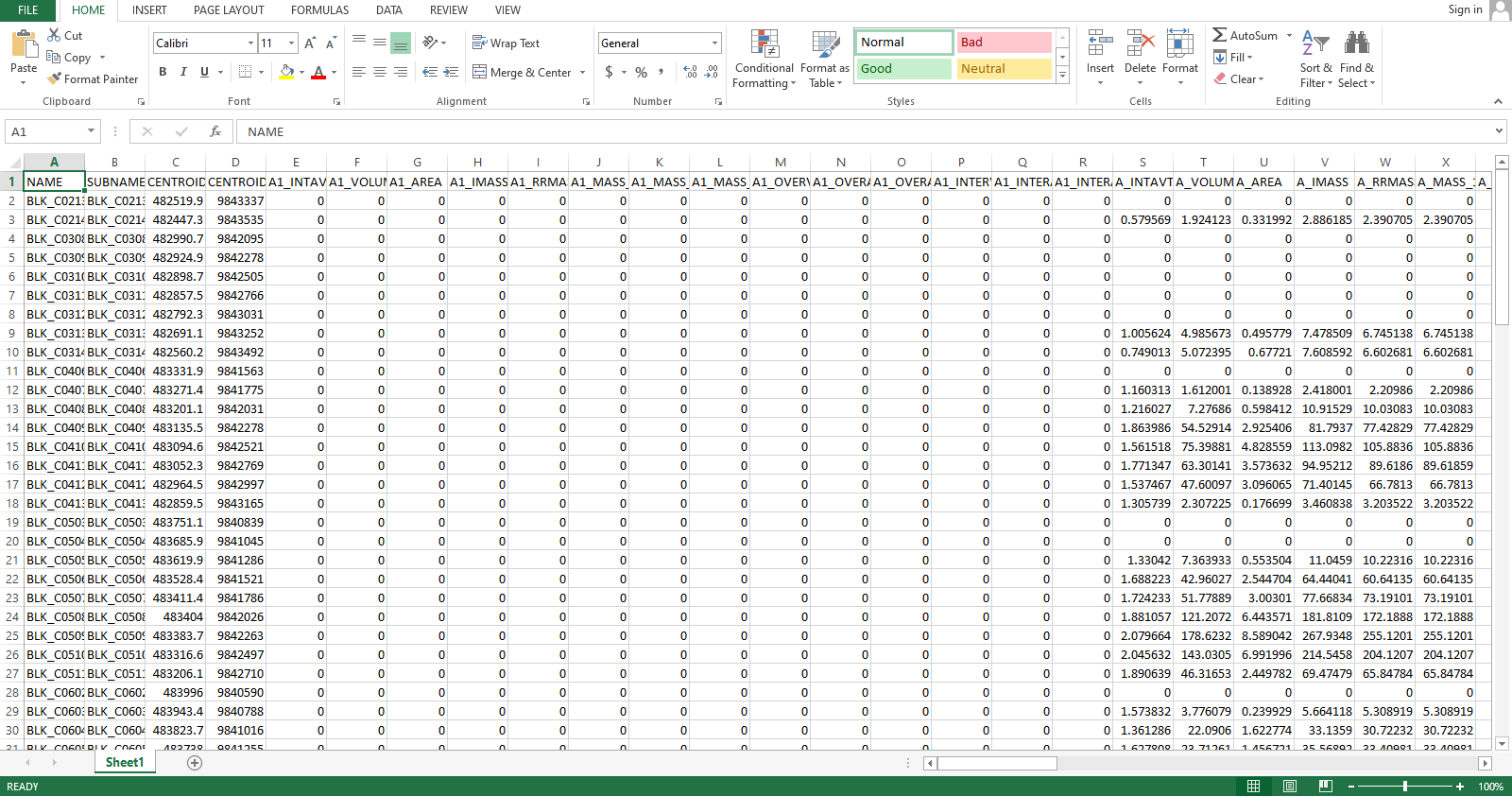Open the PAGE LAYOUT tab
The height and width of the screenshot is (796, 1512).
(229, 10)
